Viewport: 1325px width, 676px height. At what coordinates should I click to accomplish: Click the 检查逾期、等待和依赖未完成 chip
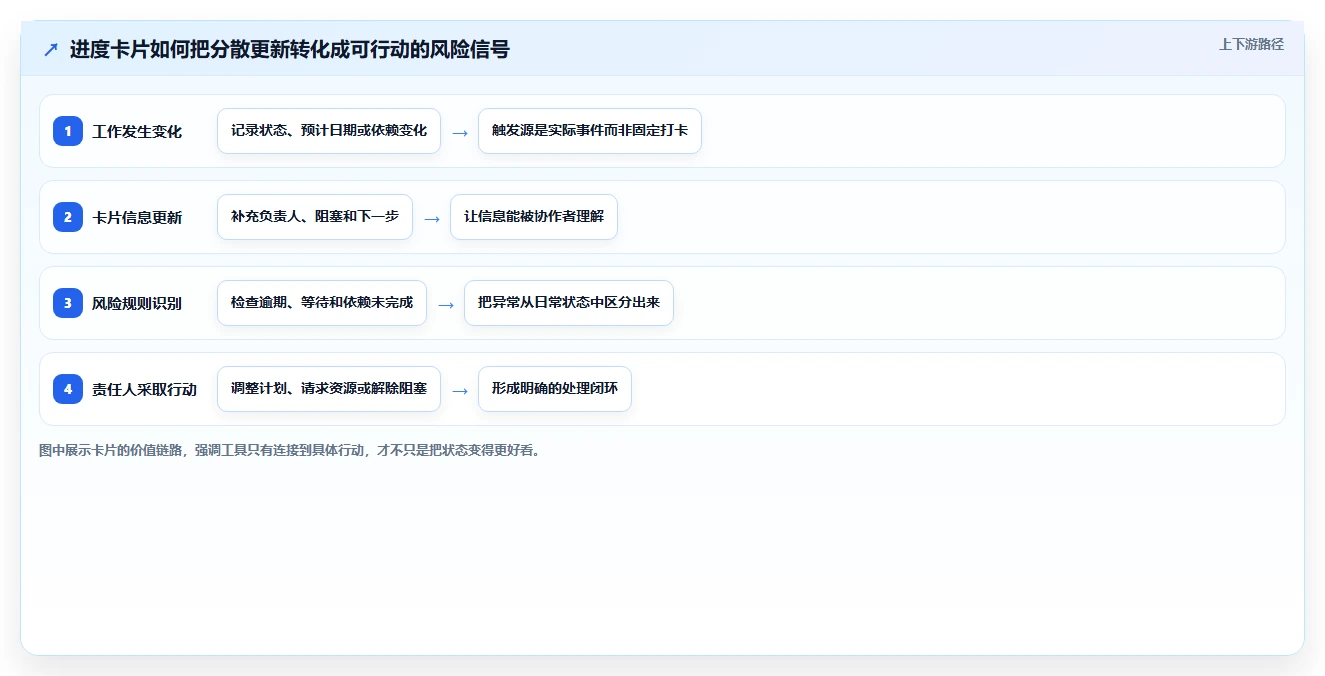pos(322,303)
